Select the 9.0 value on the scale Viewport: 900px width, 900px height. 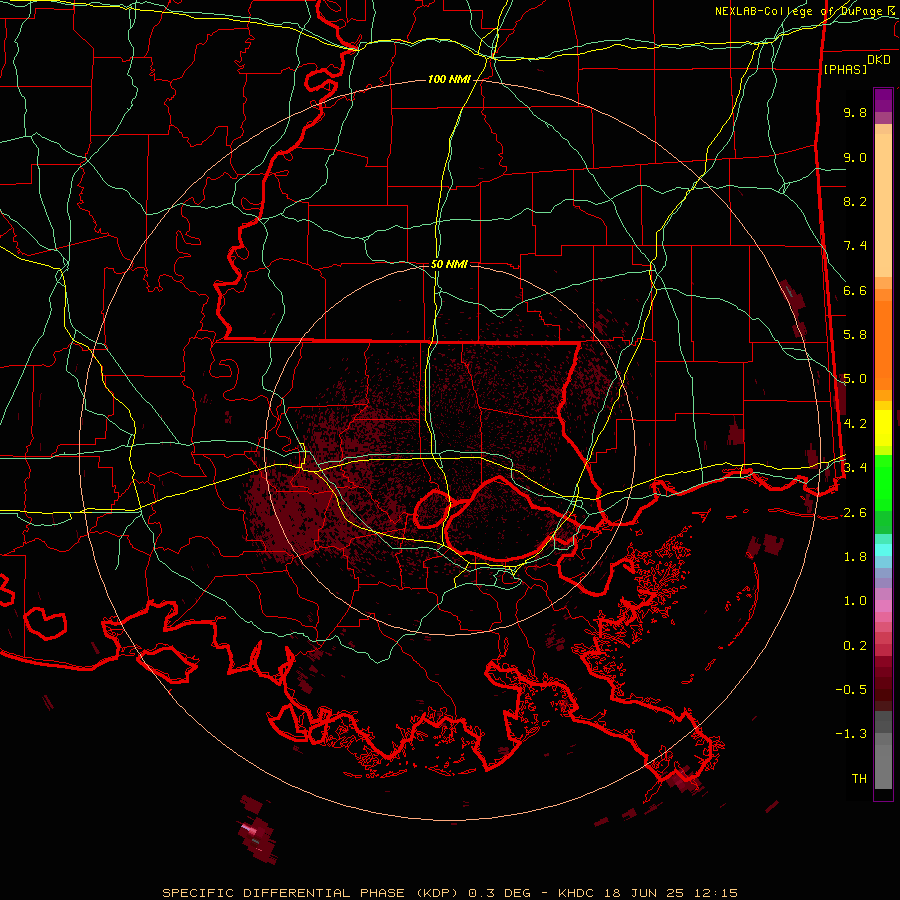[x=855, y=157]
